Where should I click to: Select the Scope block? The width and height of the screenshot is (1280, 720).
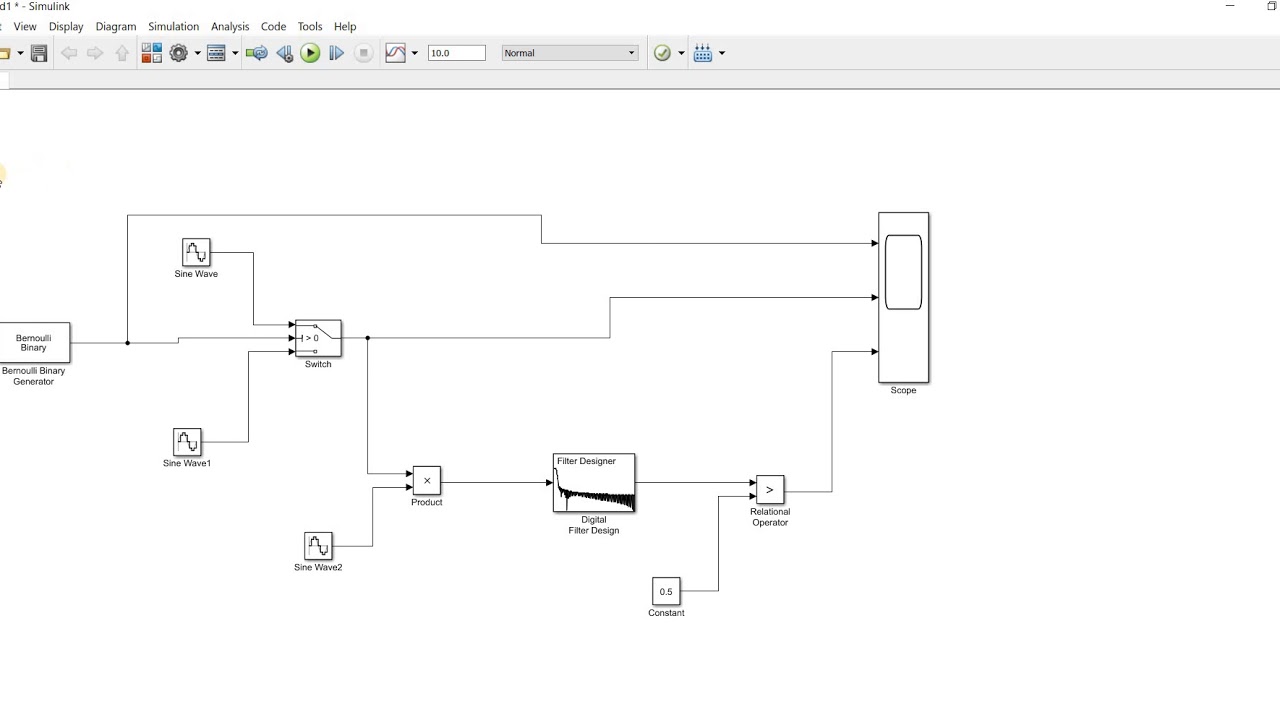tap(904, 297)
